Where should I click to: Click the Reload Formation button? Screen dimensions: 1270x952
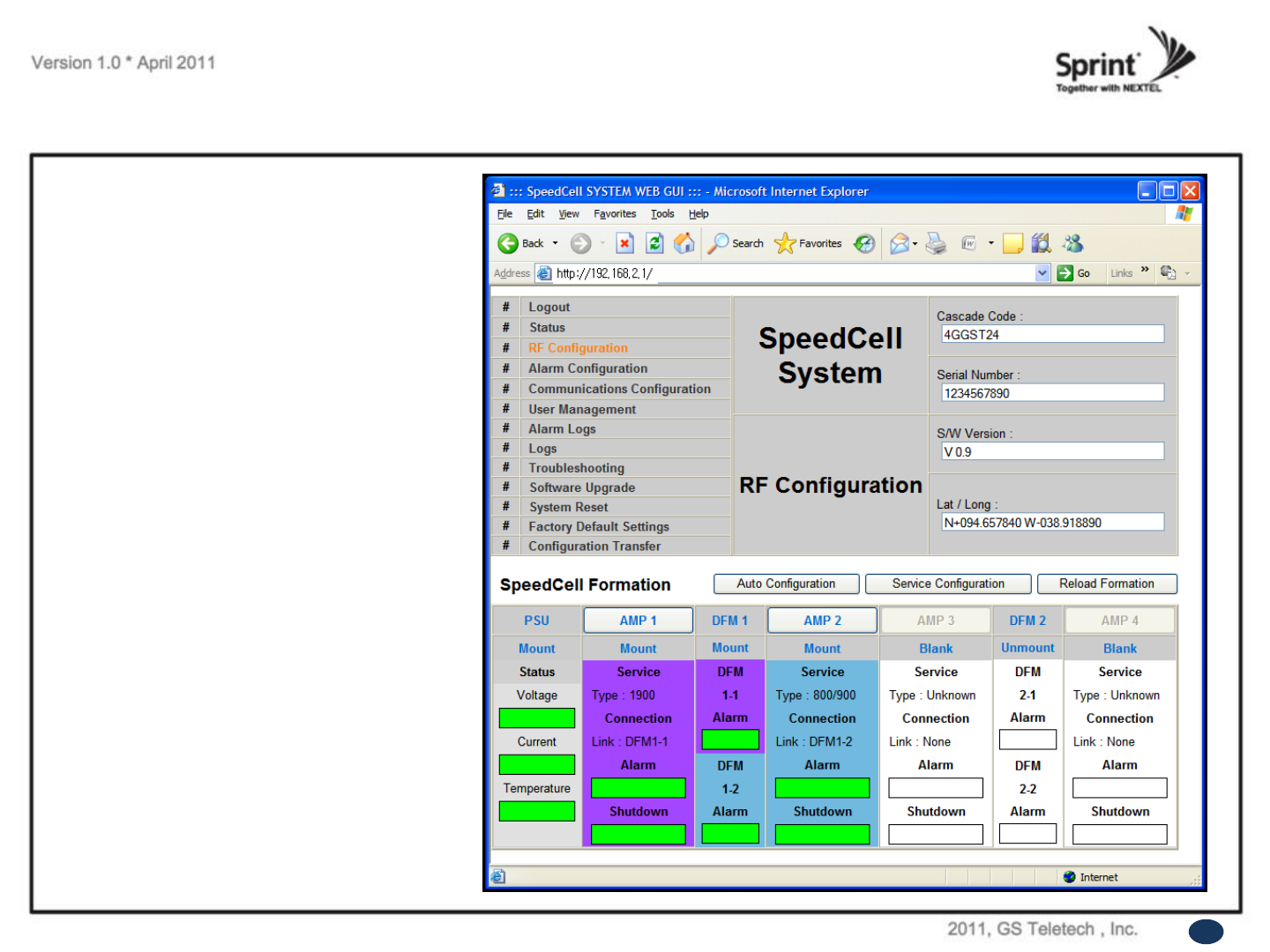(1106, 584)
